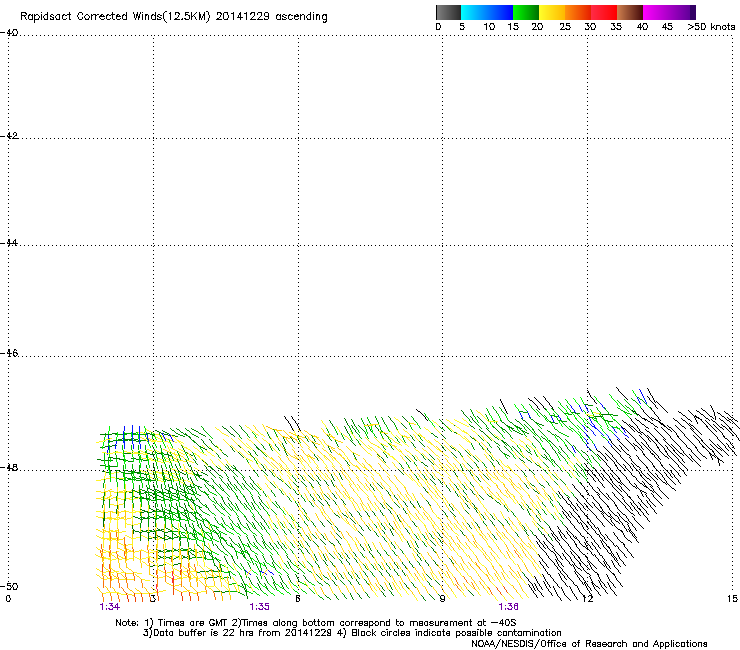Select the orange 25-30 knots color band
Viewport: 740px width, 650px height.
[x=578, y=12]
